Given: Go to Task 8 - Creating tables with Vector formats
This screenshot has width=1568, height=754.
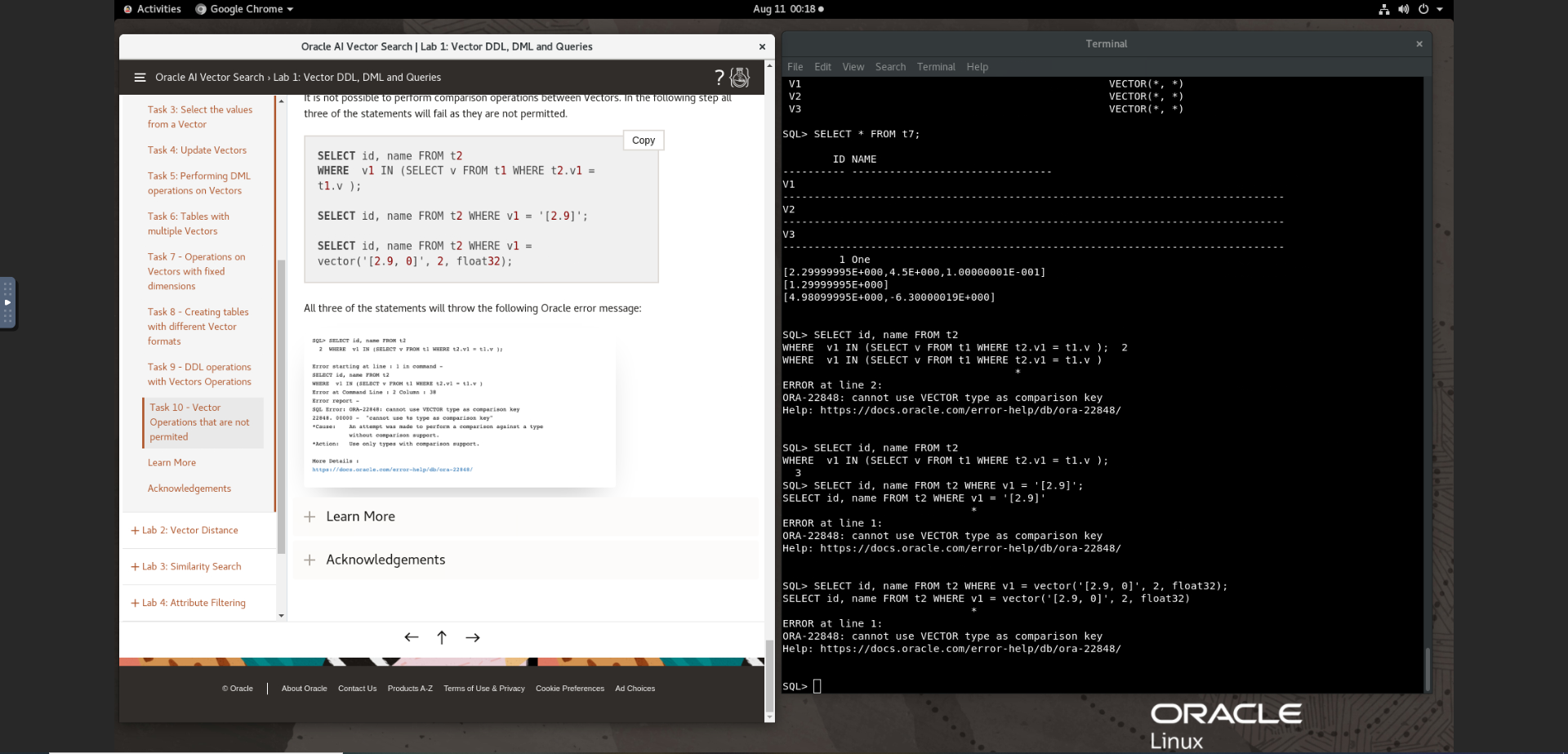Looking at the screenshot, I should click(x=198, y=327).
